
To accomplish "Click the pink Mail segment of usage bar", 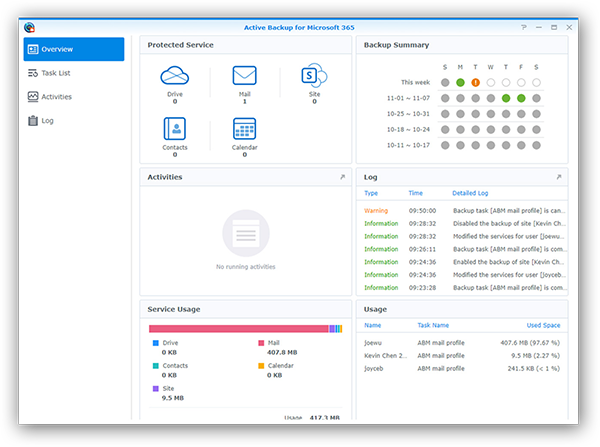I will [238, 328].
